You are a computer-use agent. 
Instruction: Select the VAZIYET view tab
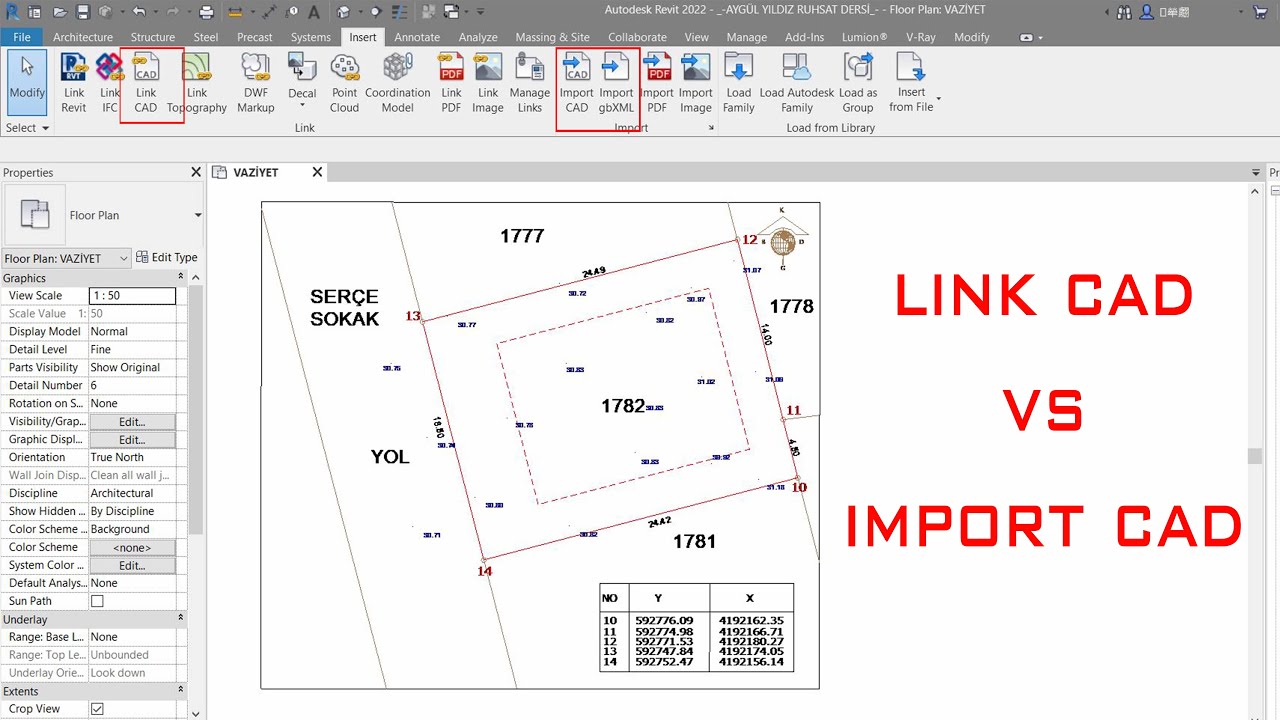pos(256,172)
